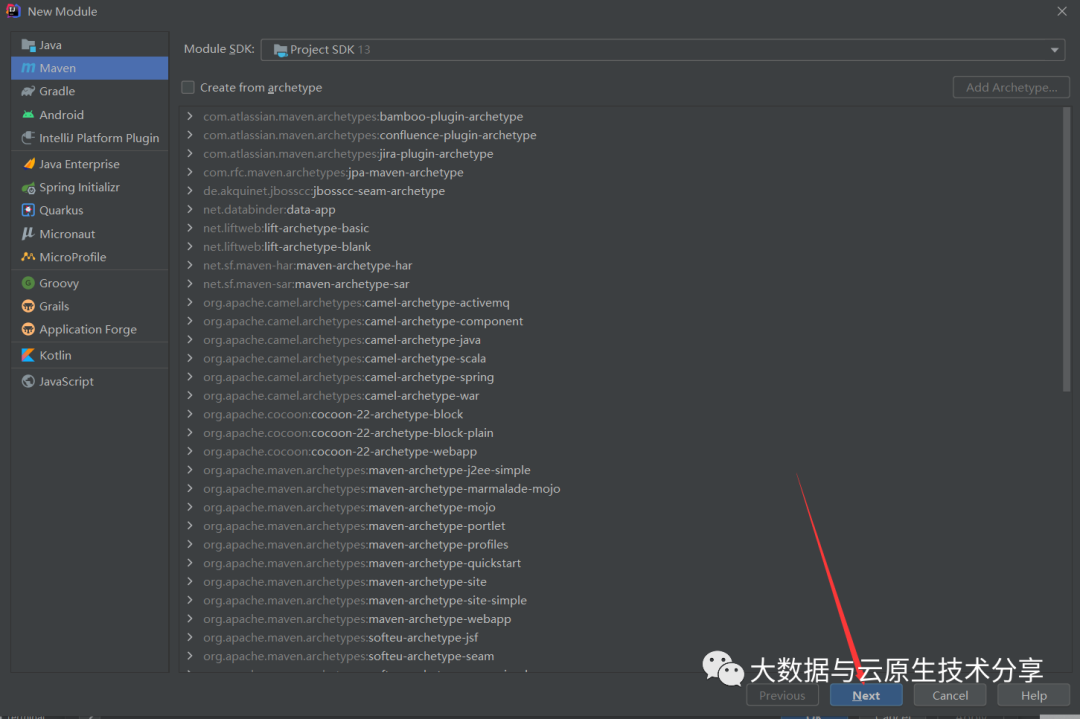This screenshot has width=1080, height=719.
Task: Select Spring Initializr module type
Action: coord(90,187)
